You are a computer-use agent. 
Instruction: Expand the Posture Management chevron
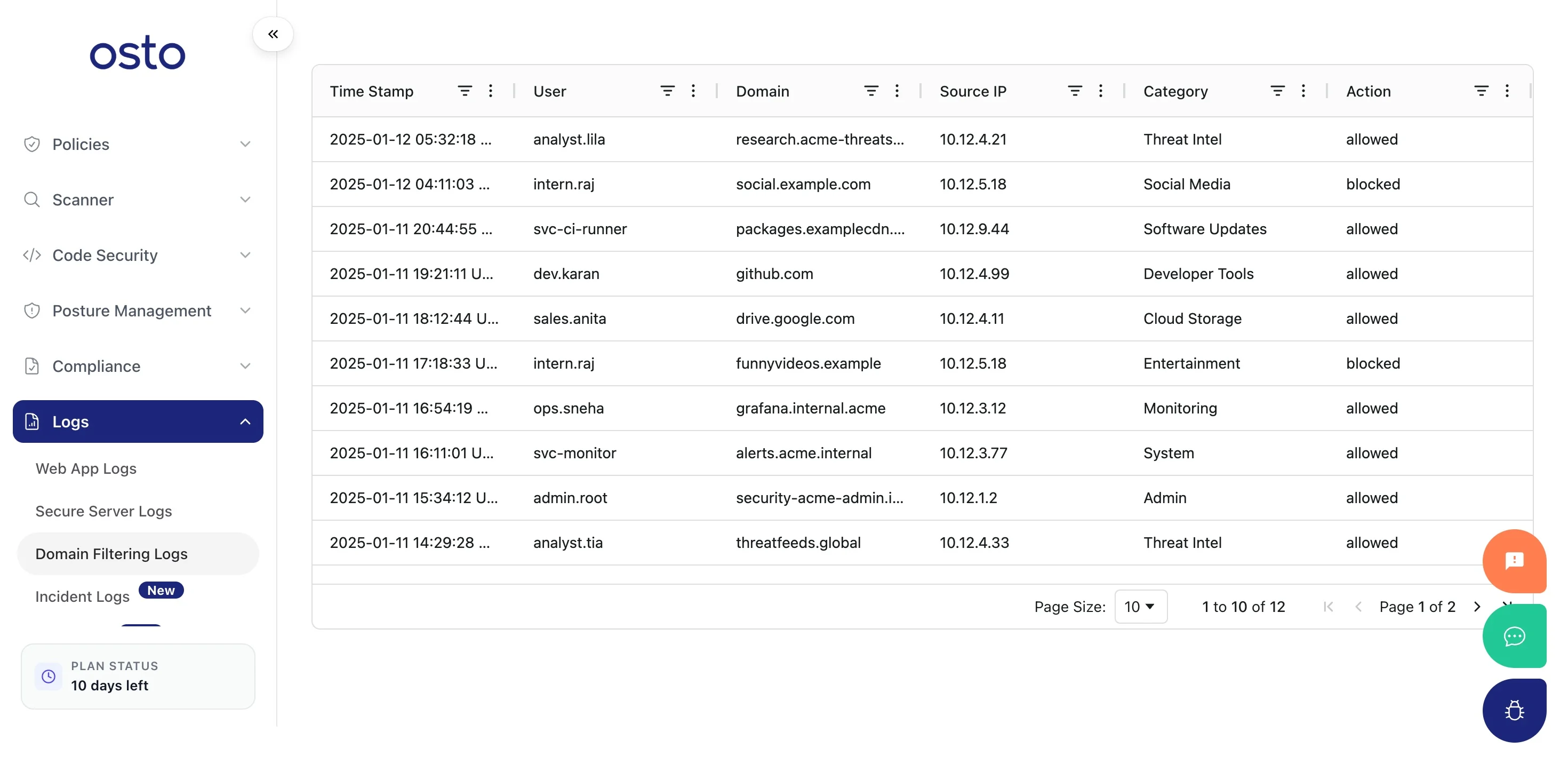245,311
